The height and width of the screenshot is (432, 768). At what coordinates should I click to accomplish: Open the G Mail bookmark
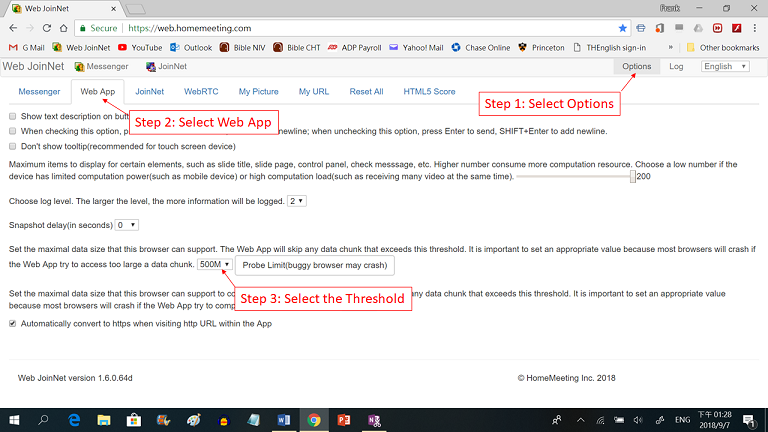click(27, 47)
